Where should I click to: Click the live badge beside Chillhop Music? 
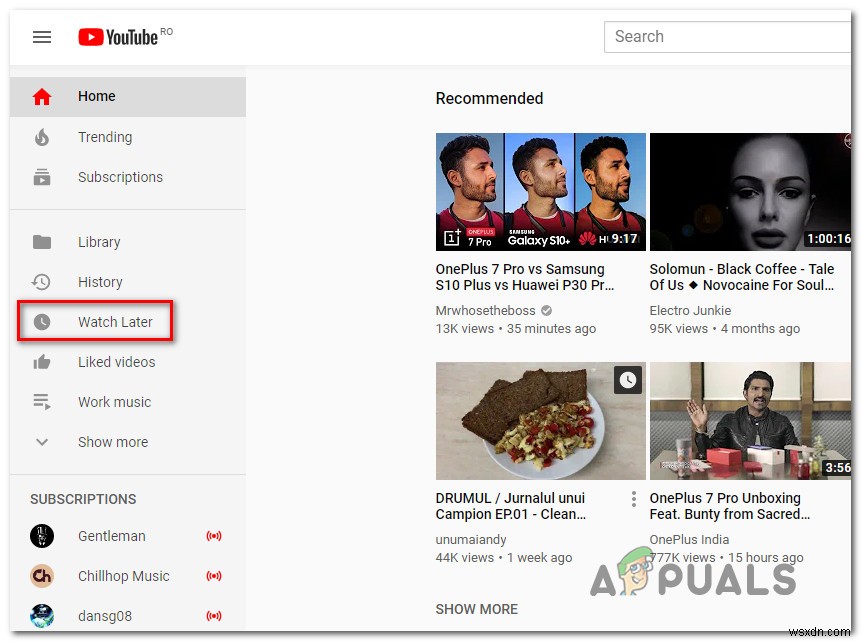tap(214, 576)
